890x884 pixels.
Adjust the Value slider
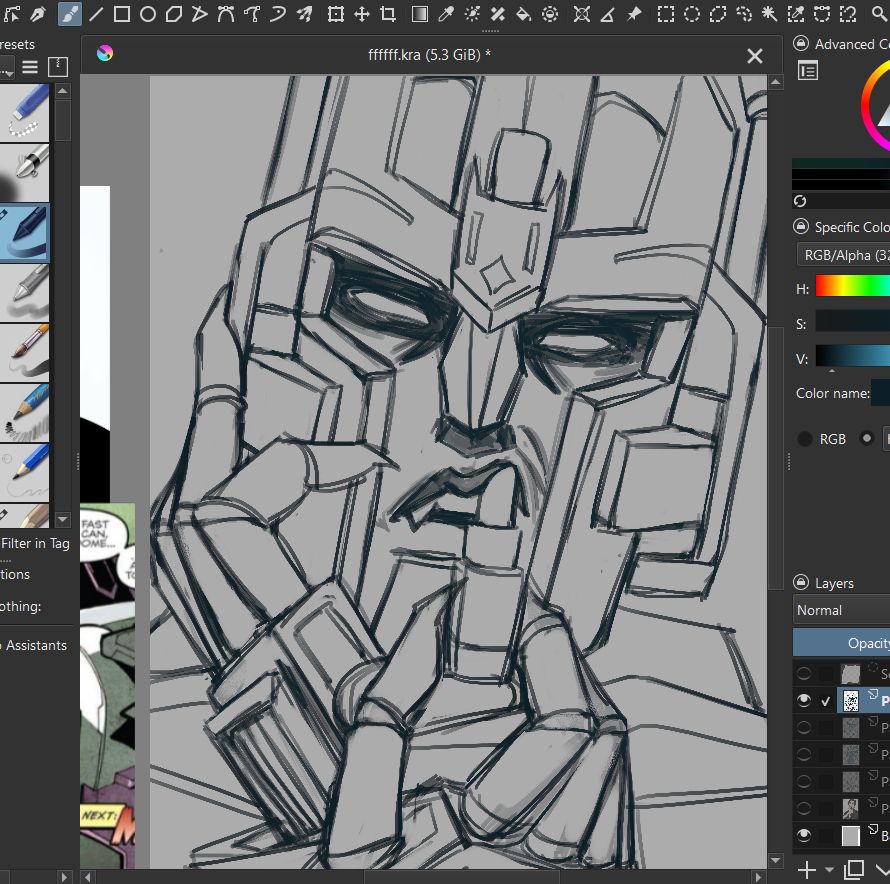tap(853, 356)
